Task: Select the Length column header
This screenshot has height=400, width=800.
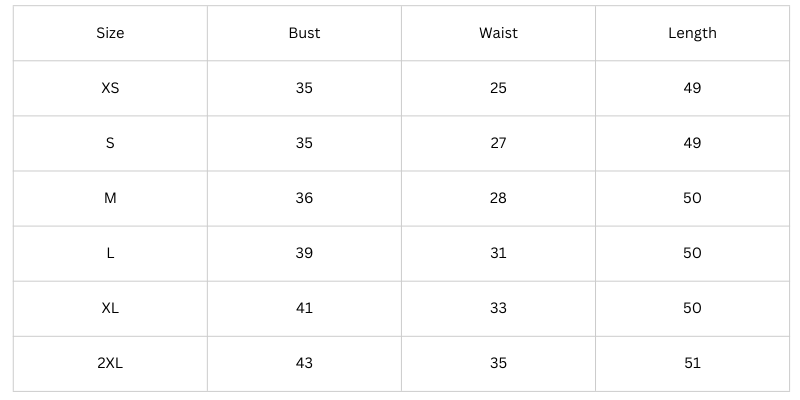Action: pyautogui.click(x=692, y=33)
